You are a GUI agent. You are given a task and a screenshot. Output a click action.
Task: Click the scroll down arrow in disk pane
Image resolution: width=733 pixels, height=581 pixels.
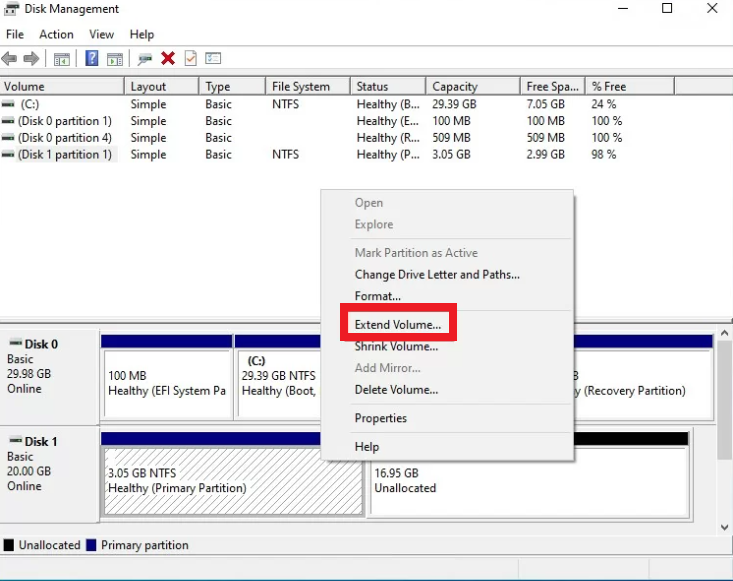[x=725, y=527]
